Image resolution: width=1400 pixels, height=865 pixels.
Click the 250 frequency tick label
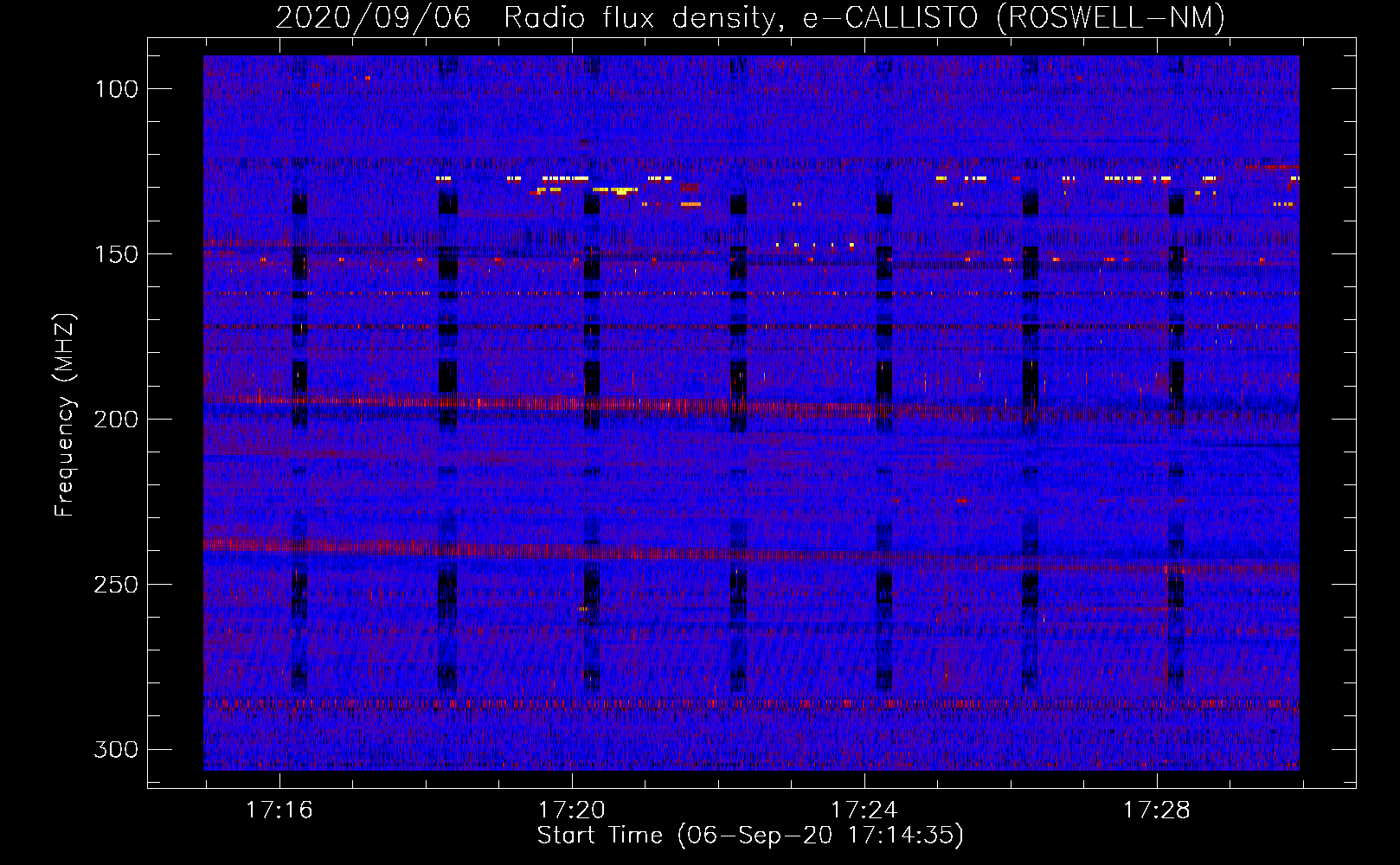pyautogui.click(x=116, y=585)
